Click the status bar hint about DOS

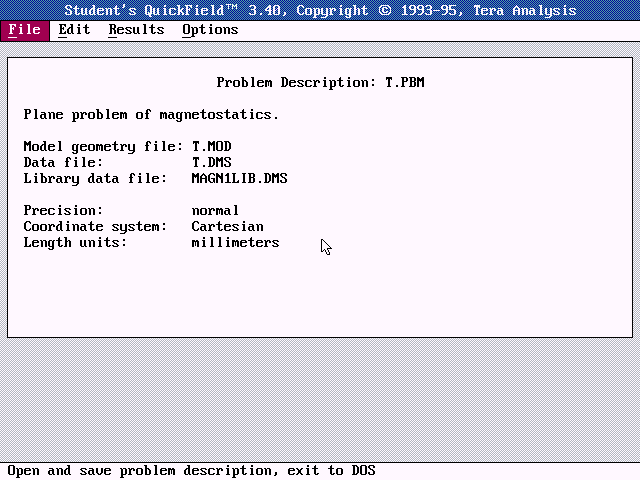tap(191, 471)
